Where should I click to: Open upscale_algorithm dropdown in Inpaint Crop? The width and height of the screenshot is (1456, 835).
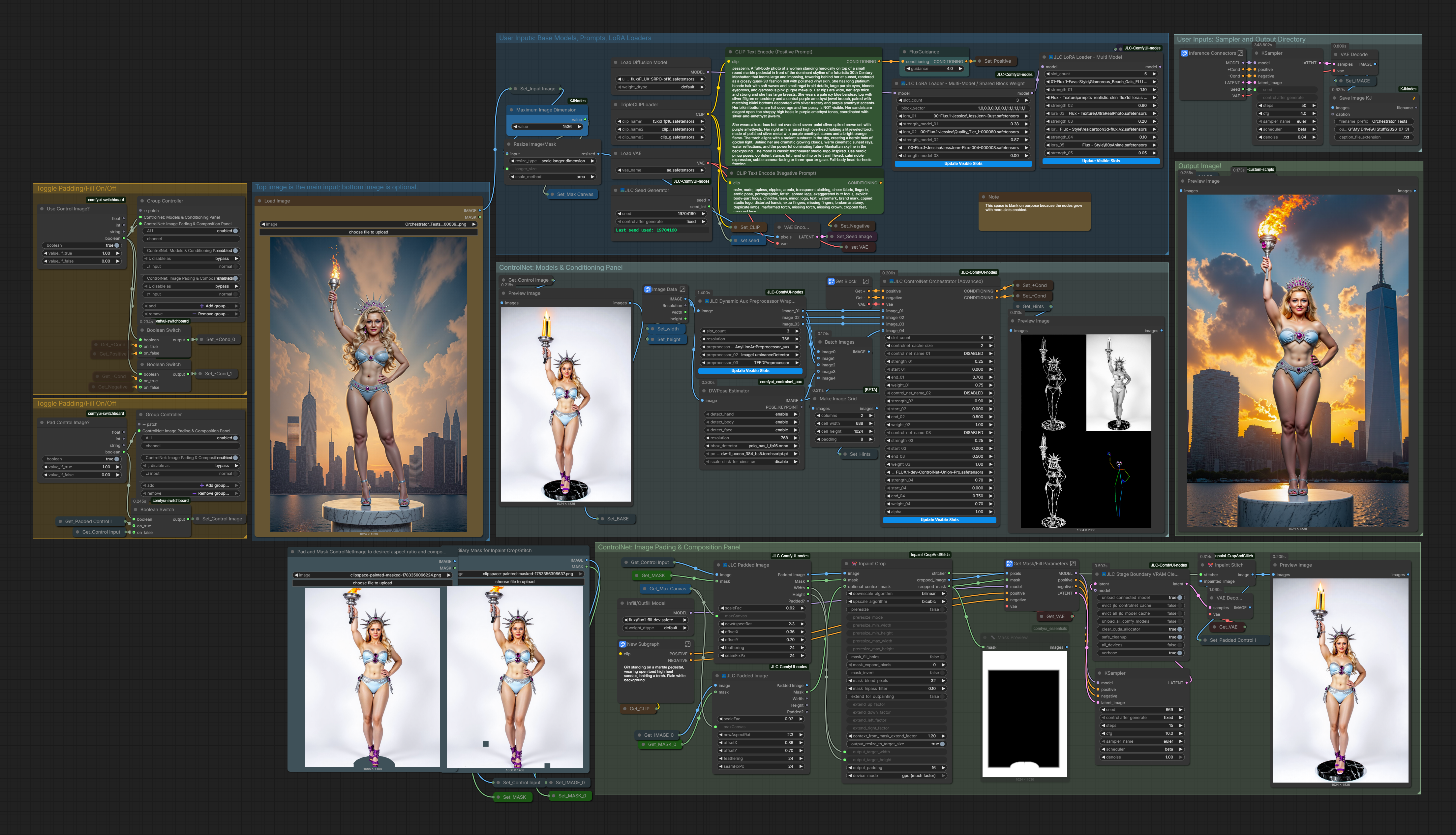click(897, 602)
